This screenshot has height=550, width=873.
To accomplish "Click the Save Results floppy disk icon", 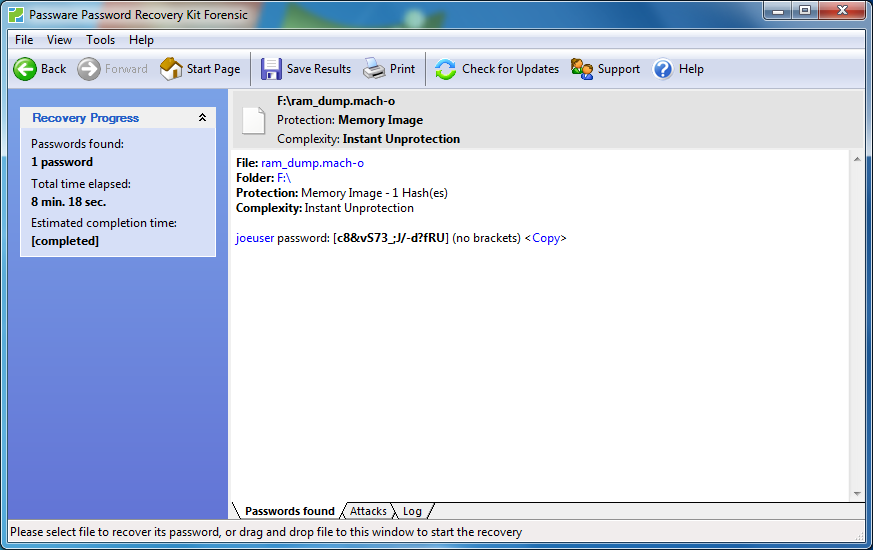I will [x=271, y=69].
